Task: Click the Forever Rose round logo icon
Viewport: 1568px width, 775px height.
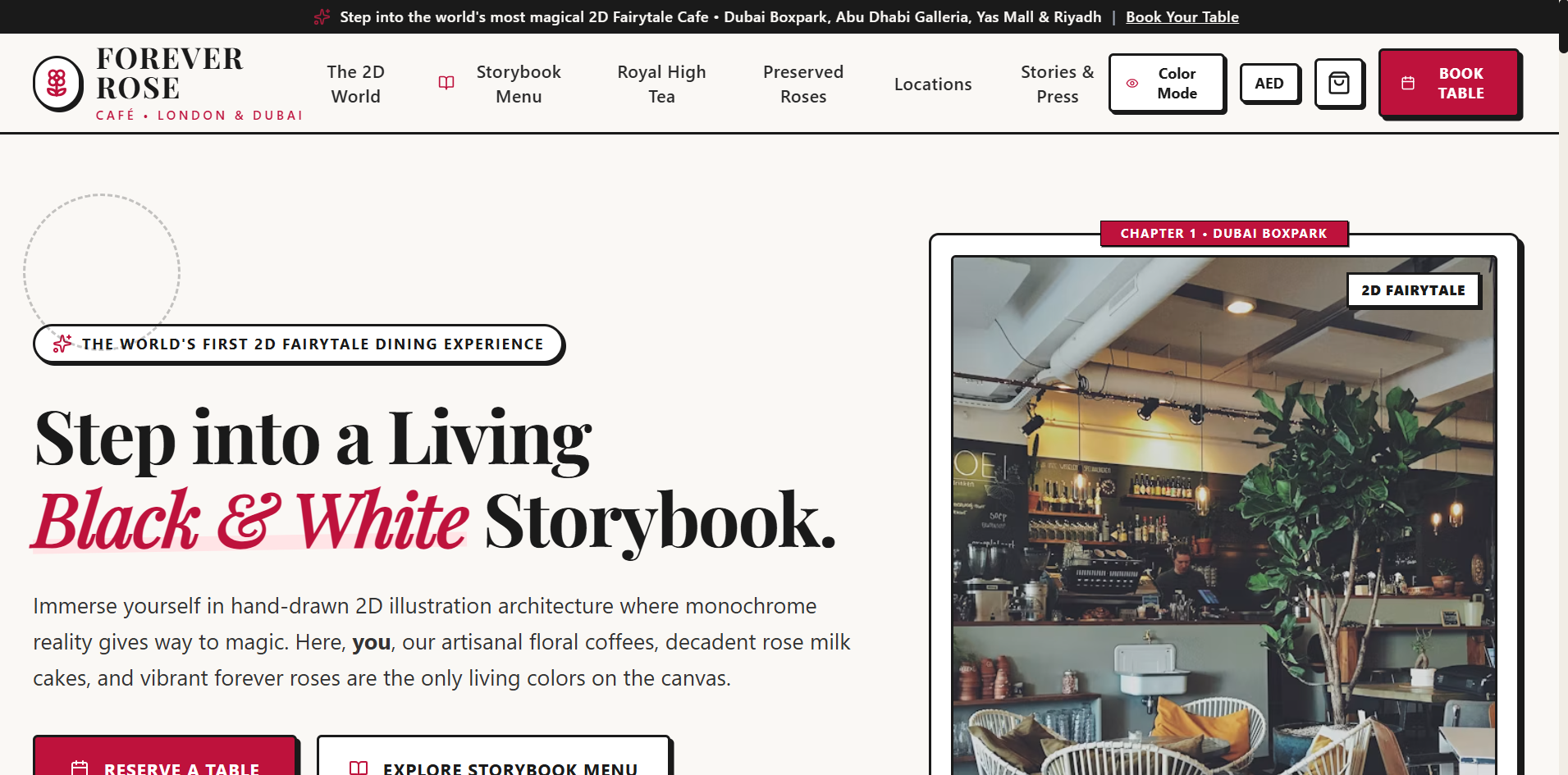Action: point(57,84)
